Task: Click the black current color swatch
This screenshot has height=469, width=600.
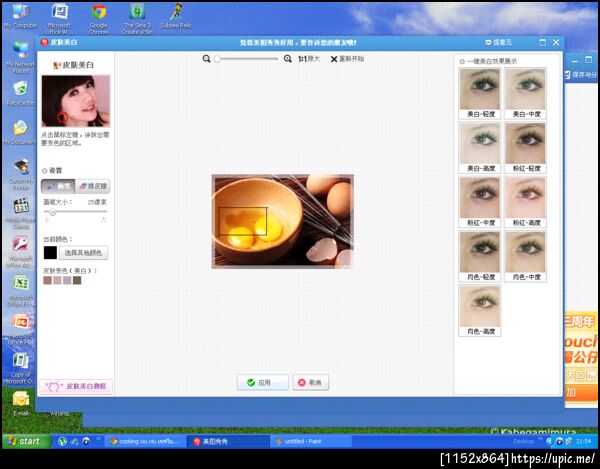Action: click(x=50, y=252)
